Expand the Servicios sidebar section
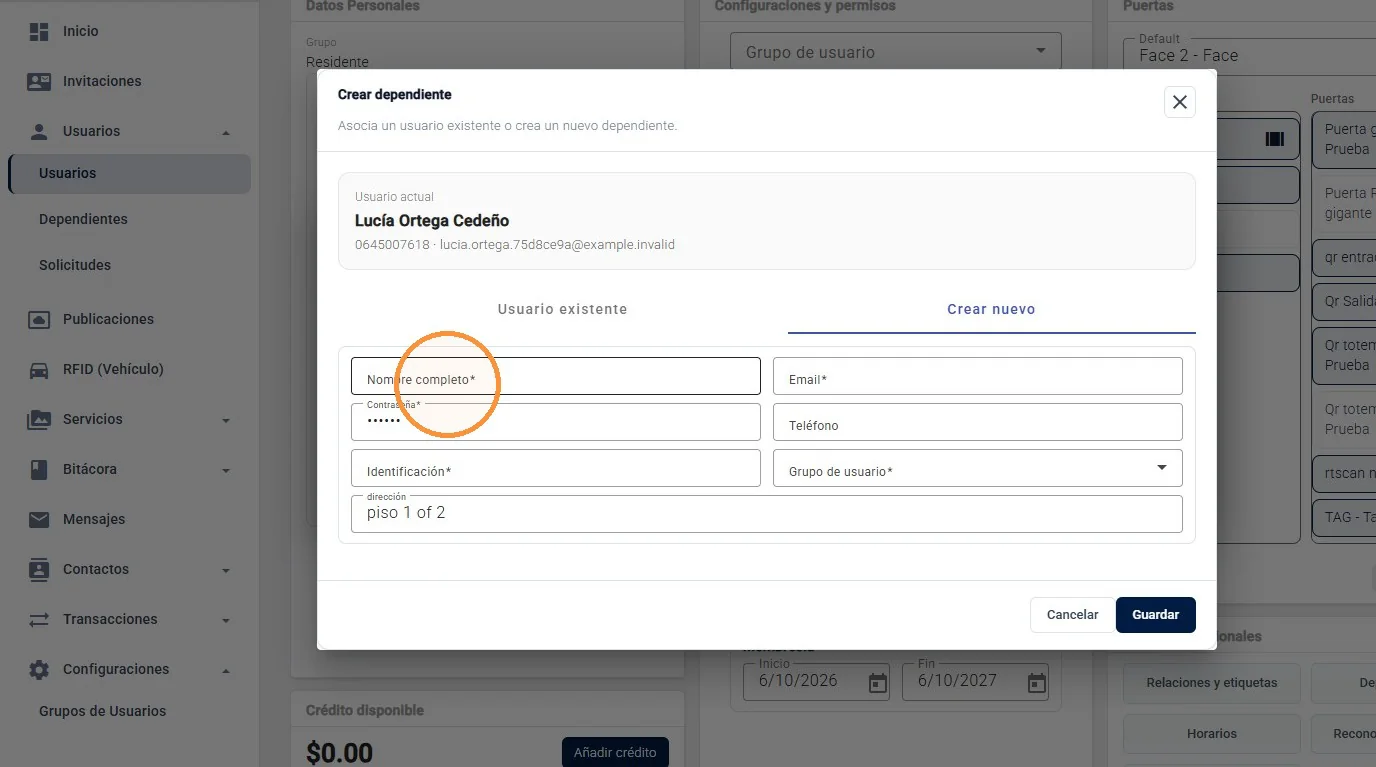The image size is (1376, 767). pyautogui.click(x=226, y=420)
